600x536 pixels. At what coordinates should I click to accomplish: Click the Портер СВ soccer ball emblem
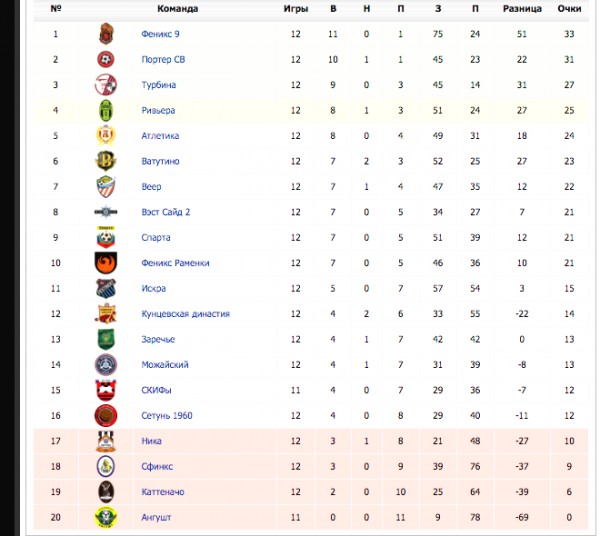point(106,59)
